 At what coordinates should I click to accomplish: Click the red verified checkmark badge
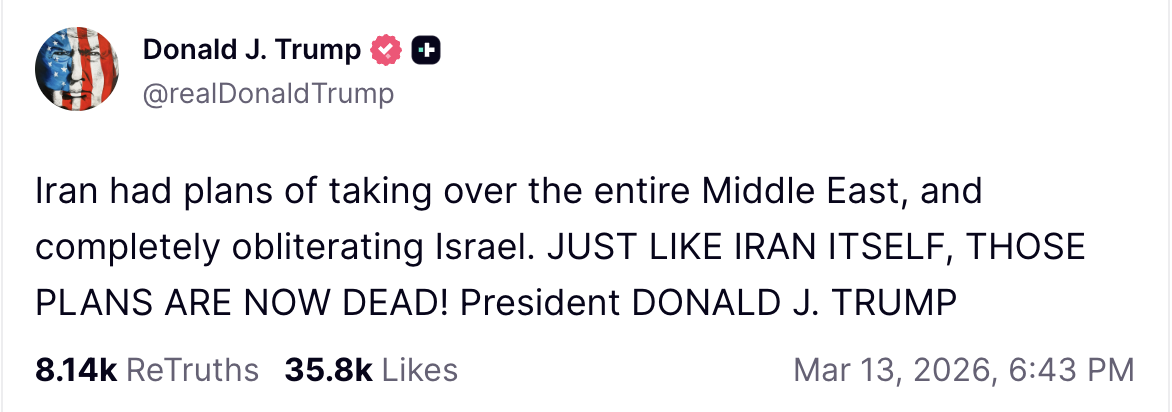(x=385, y=50)
